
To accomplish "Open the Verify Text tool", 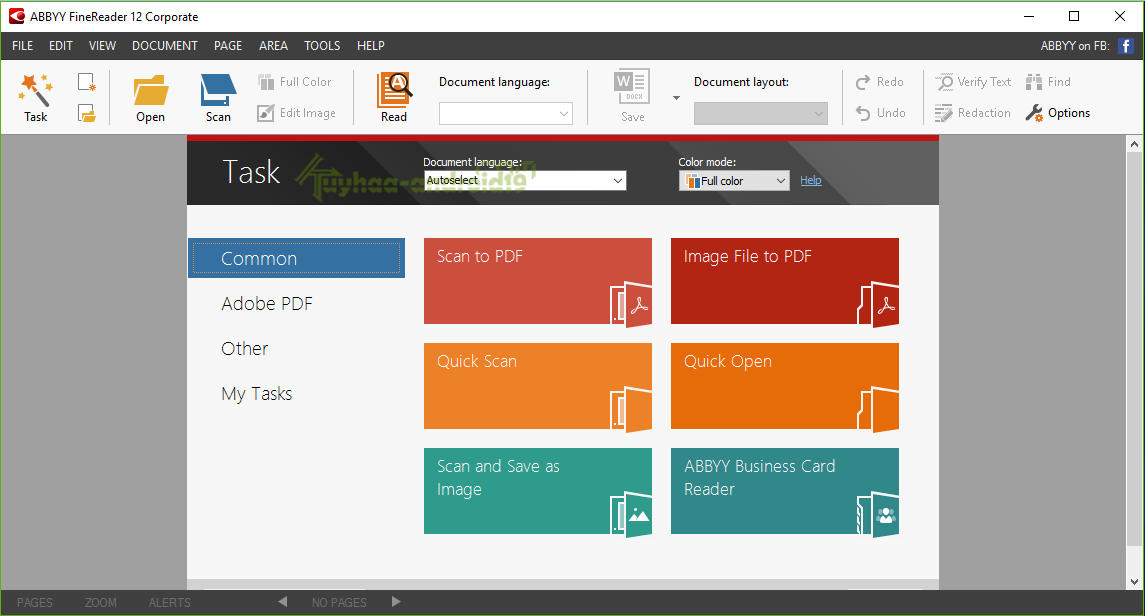I will 973,82.
